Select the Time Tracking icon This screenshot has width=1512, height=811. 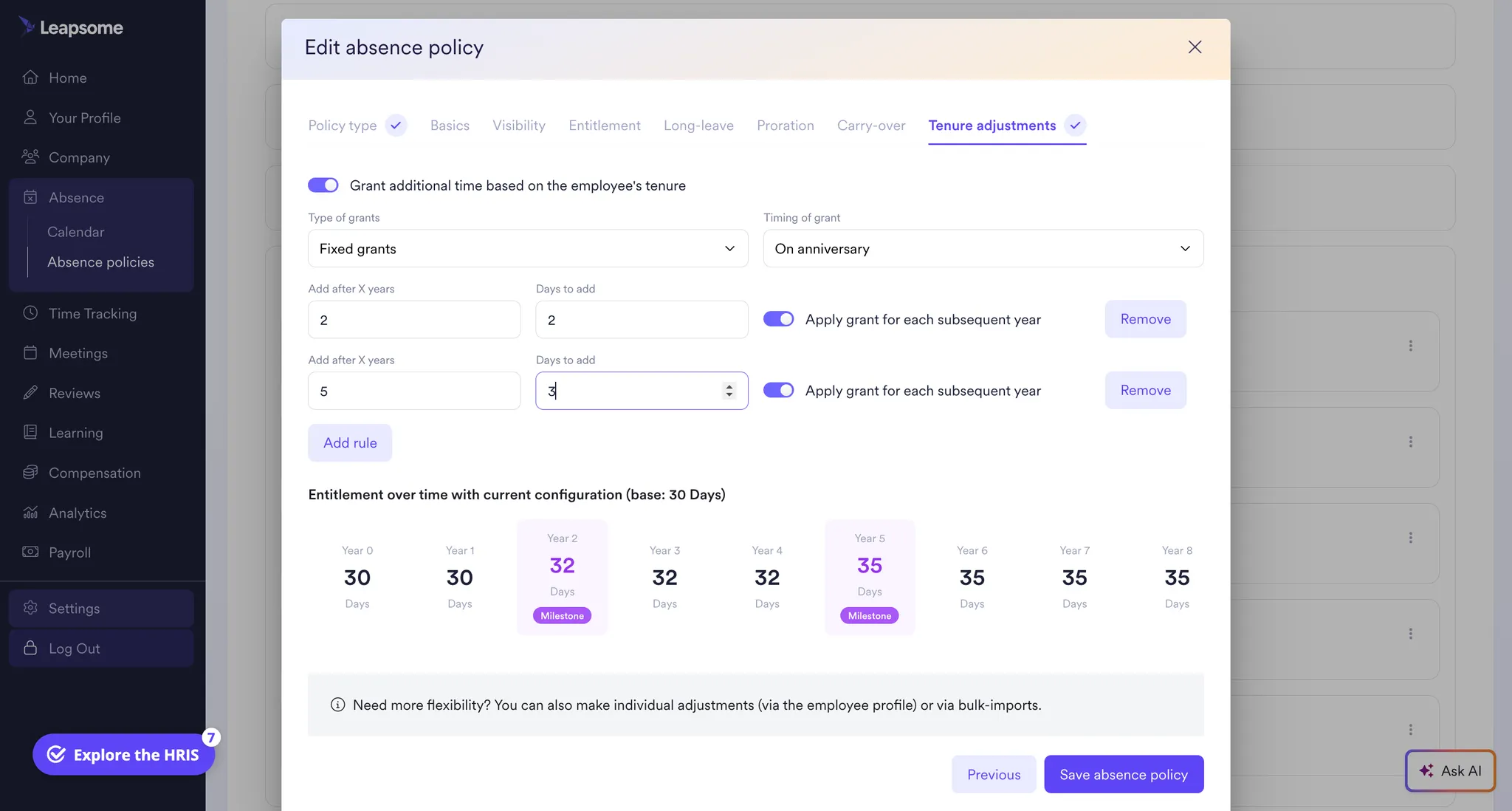pos(30,313)
